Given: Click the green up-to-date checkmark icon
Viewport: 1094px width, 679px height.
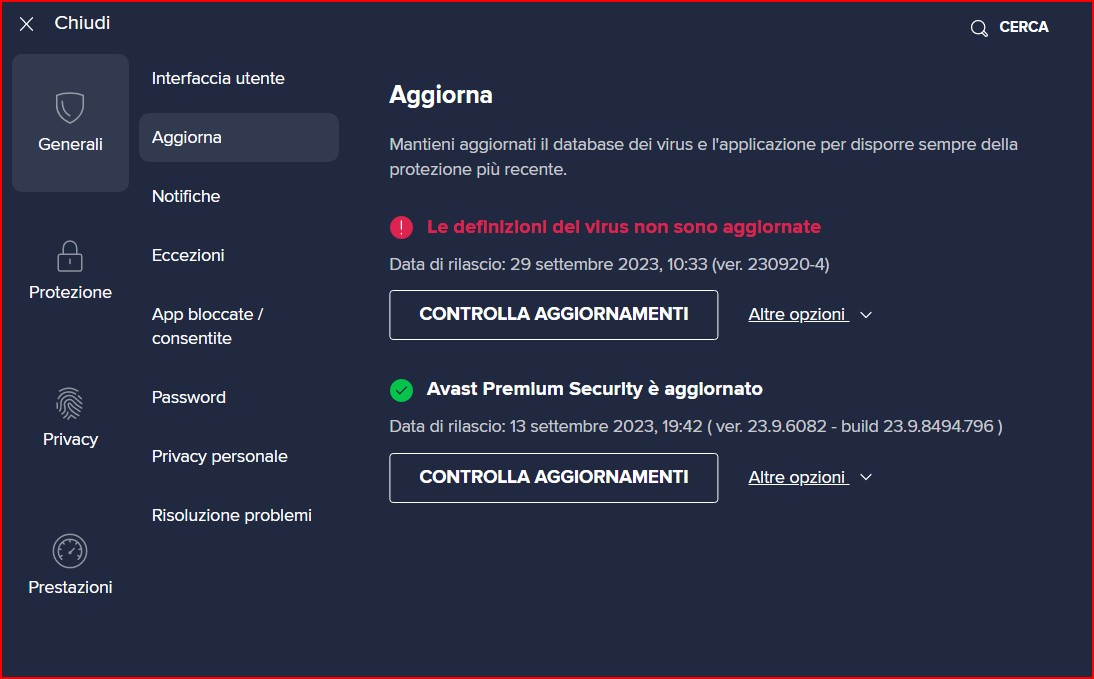Looking at the screenshot, I should 401,390.
